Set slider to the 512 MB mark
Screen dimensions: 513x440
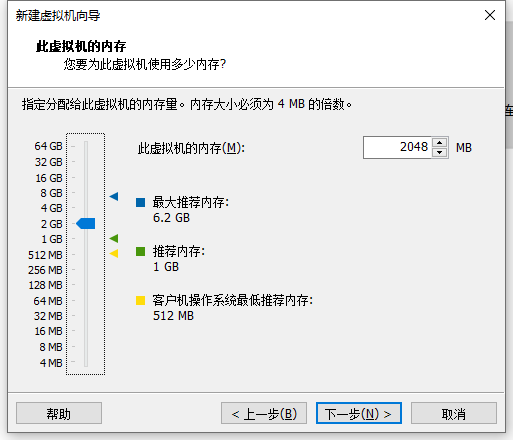(x=86, y=255)
